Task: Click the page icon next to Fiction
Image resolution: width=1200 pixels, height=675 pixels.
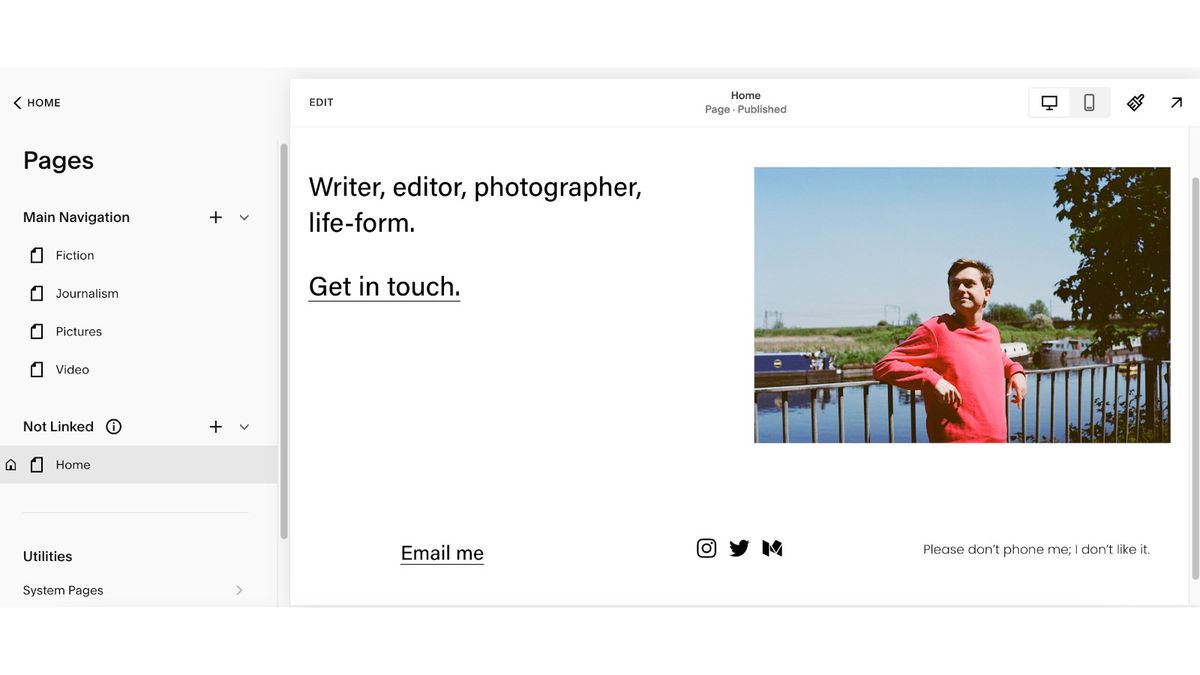Action: coord(37,255)
